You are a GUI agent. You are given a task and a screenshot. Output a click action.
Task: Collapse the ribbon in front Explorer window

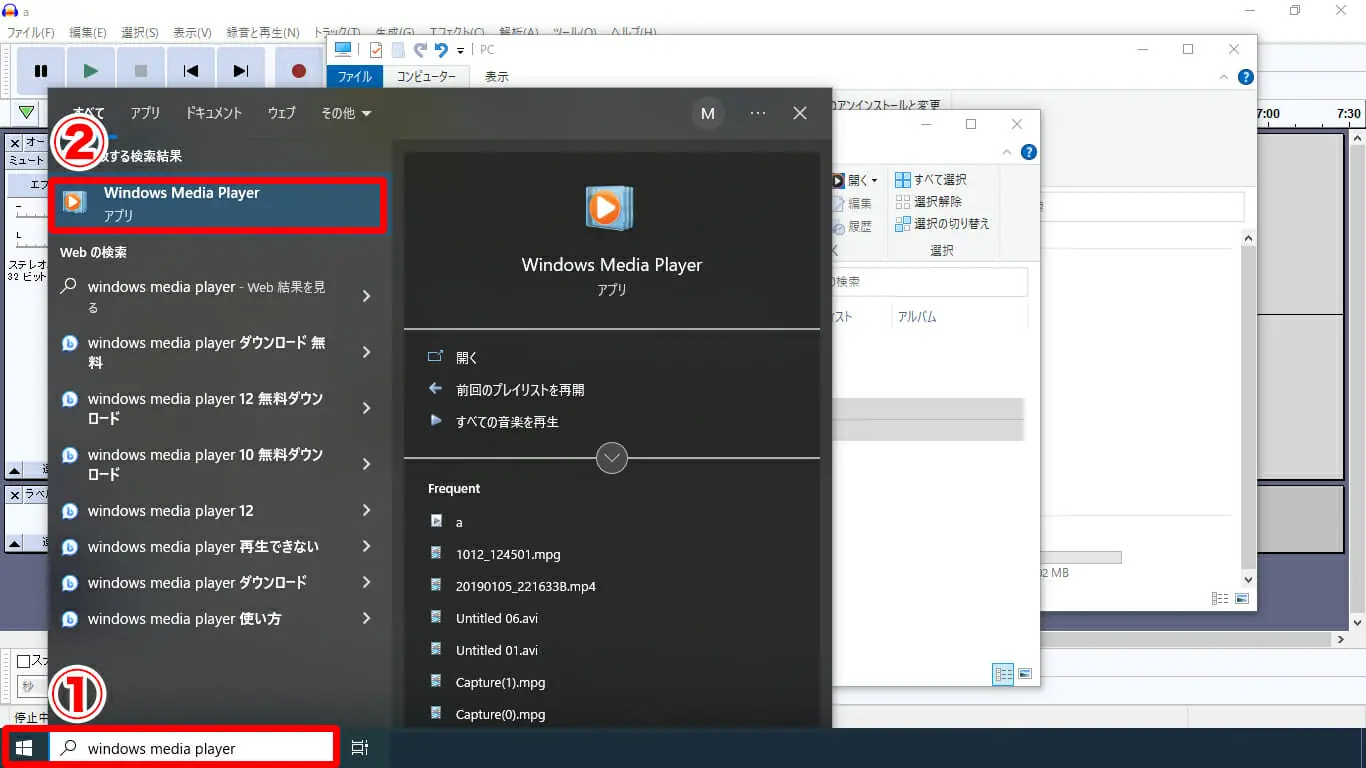(1007, 152)
